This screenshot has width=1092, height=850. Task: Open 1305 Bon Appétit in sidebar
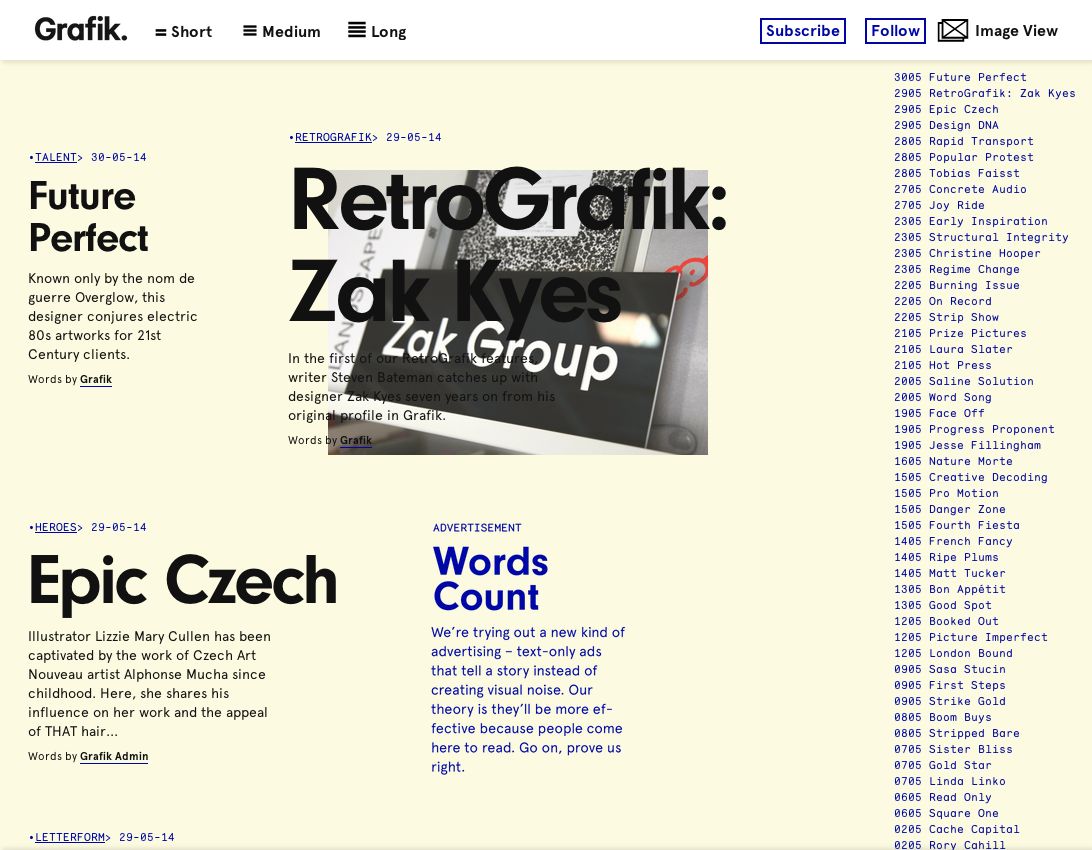point(950,590)
